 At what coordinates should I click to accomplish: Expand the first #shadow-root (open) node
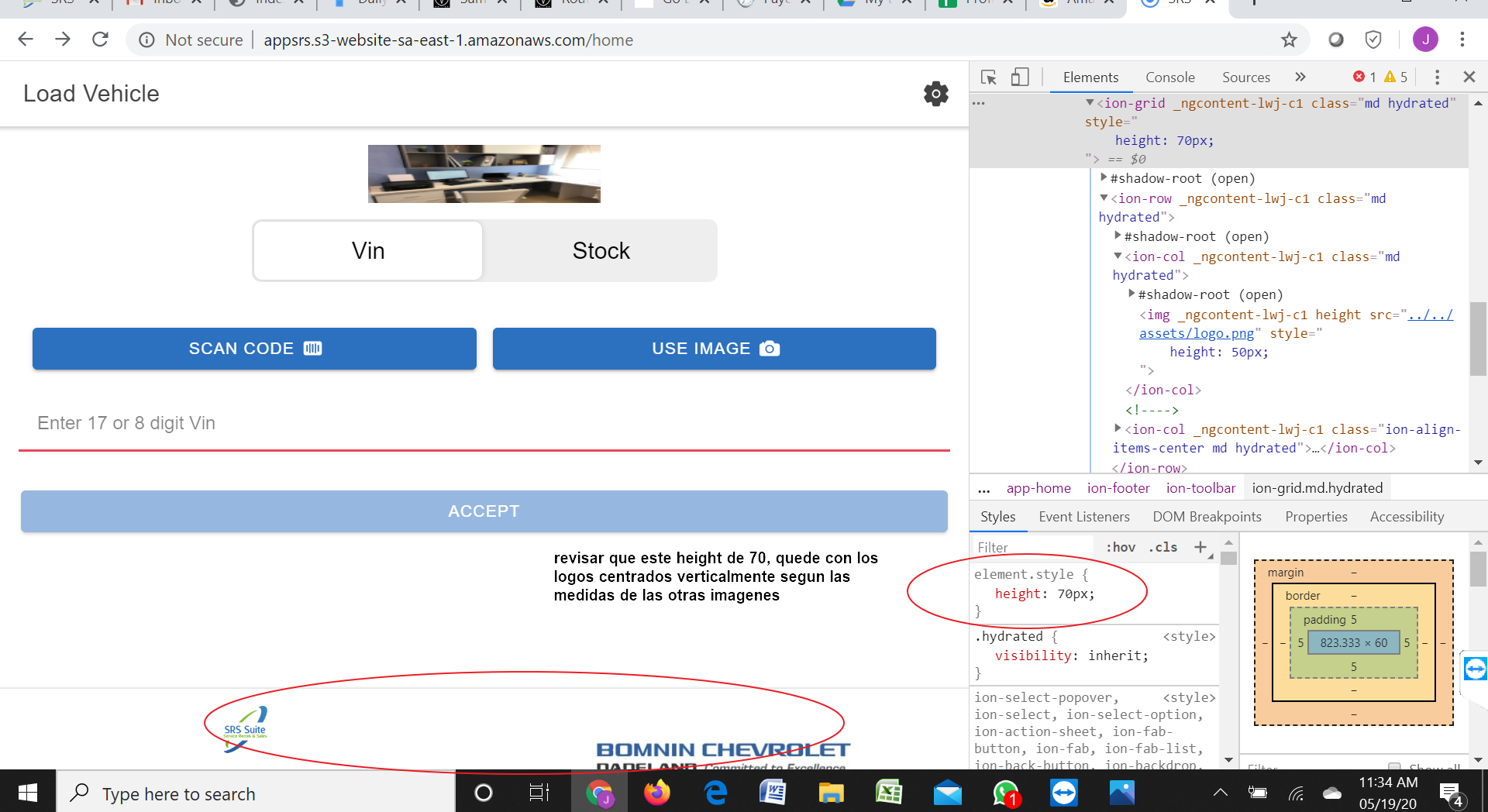tap(1104, 178)
